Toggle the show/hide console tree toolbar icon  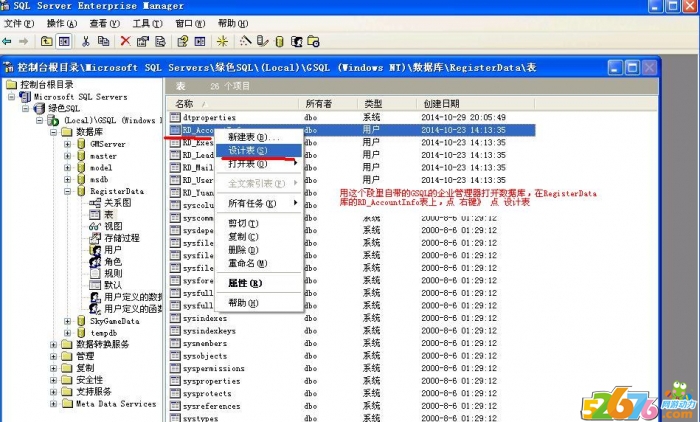[x=64, y=42]
